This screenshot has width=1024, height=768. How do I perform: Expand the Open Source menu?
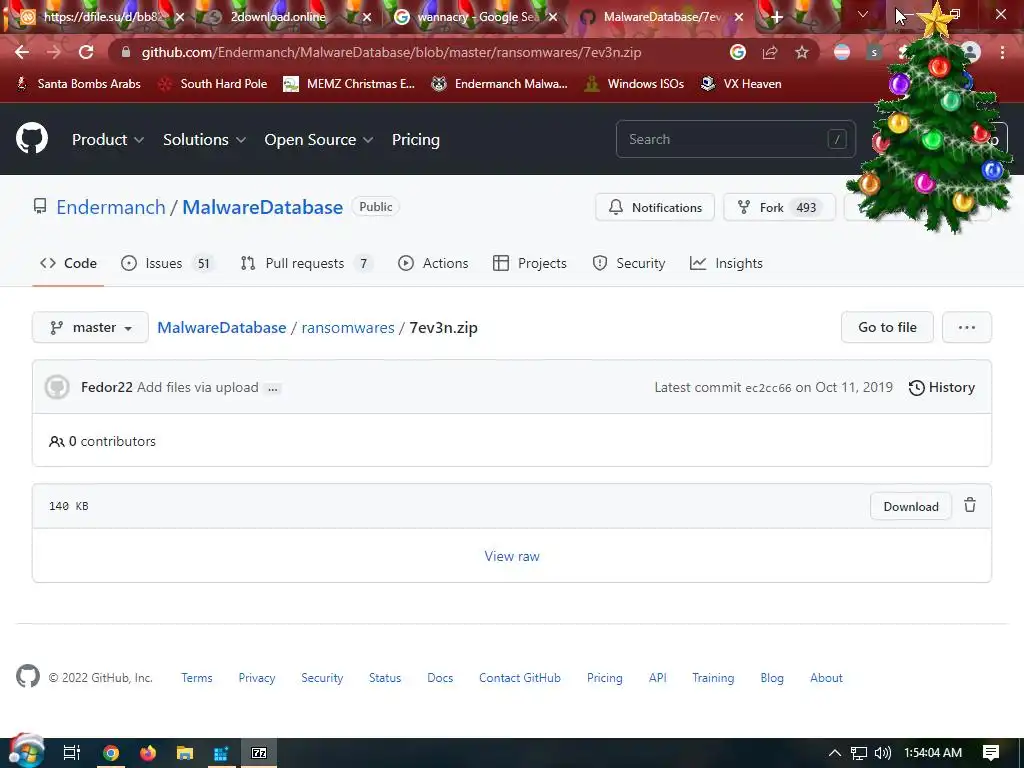coord(319,140)
